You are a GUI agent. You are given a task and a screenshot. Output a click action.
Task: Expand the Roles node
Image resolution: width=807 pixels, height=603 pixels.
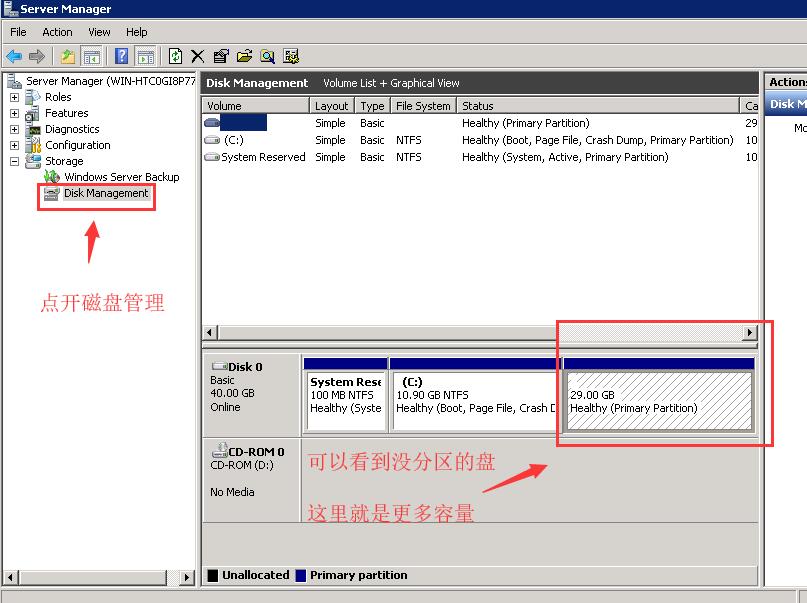14,97
